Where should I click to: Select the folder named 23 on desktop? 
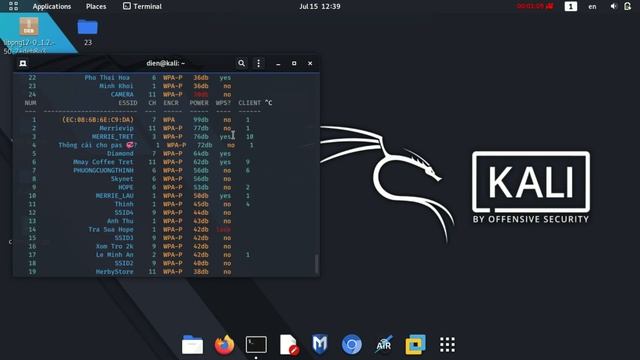88,32
